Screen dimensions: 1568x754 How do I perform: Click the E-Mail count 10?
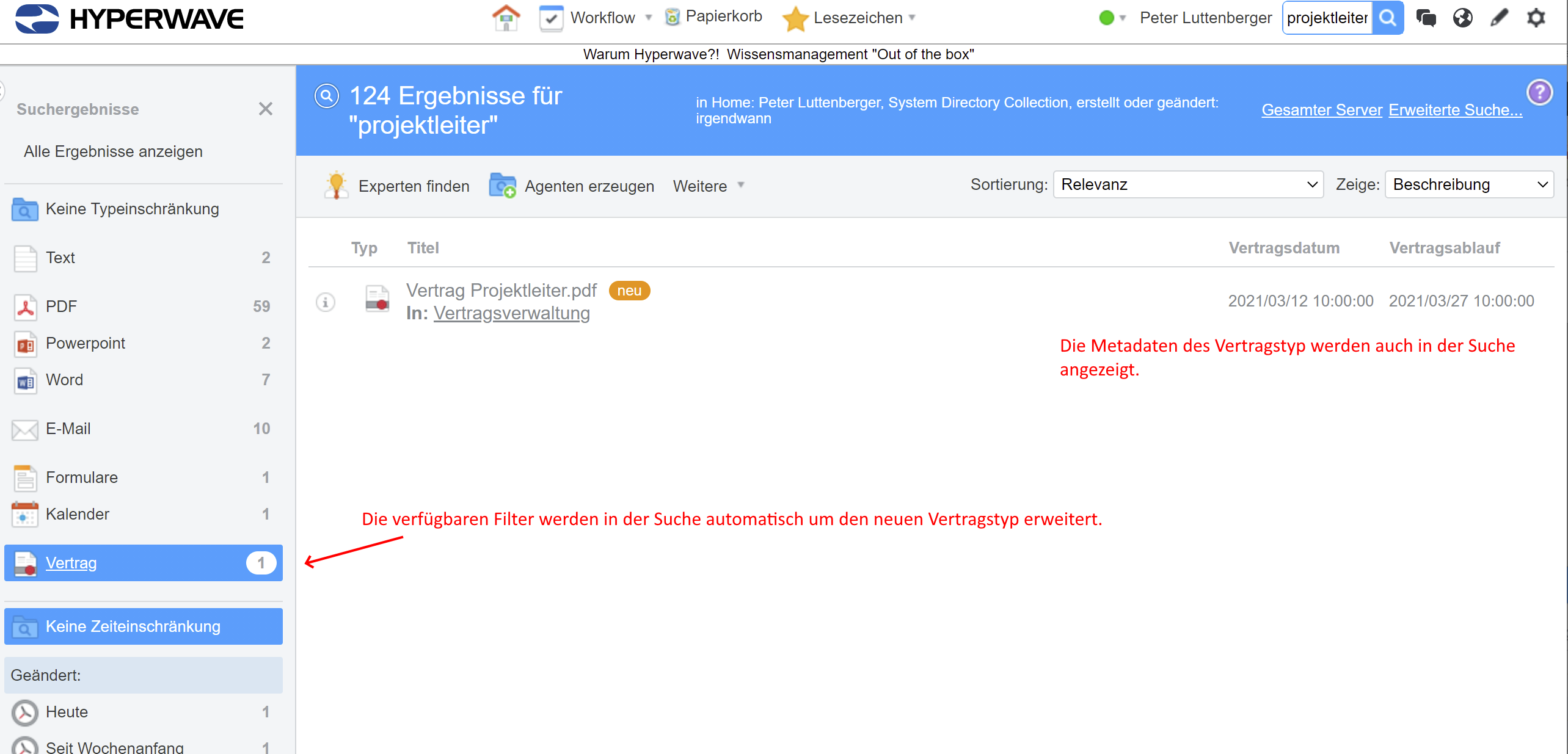[x=261, y=429]
